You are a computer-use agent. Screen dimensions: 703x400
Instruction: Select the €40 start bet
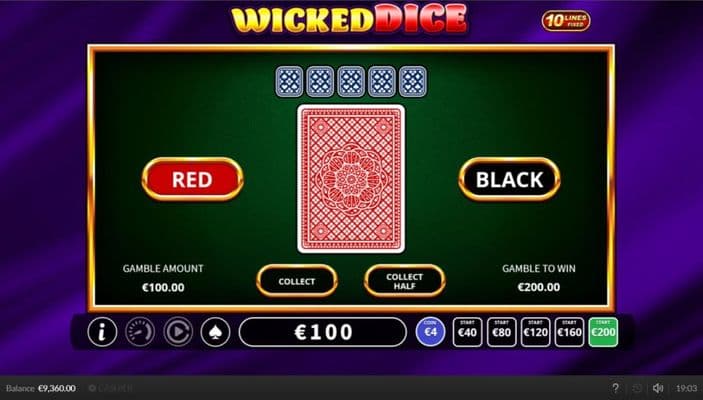point(468,332)
